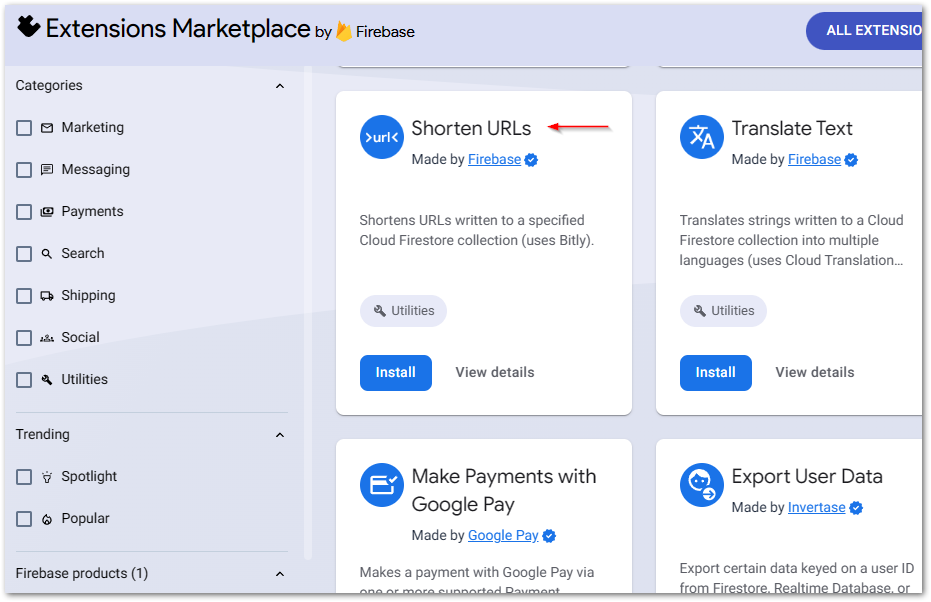The image size is (931, 602).
Task: Click verified badge next to Shorten URLs Firebase
Action: [x=531, y=160]
